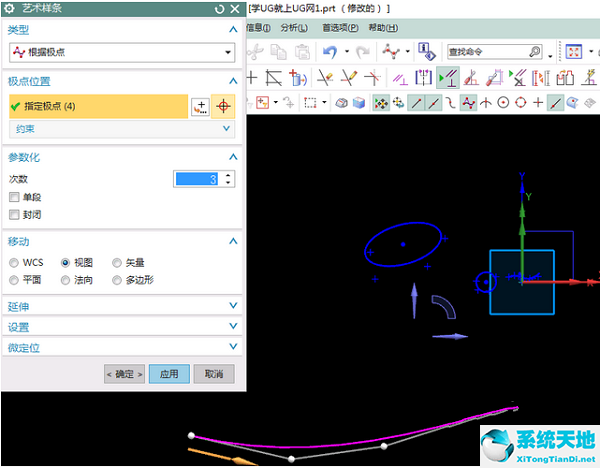Select the 法向 radio button
The image size is (600, 468).
coord(65,280)
